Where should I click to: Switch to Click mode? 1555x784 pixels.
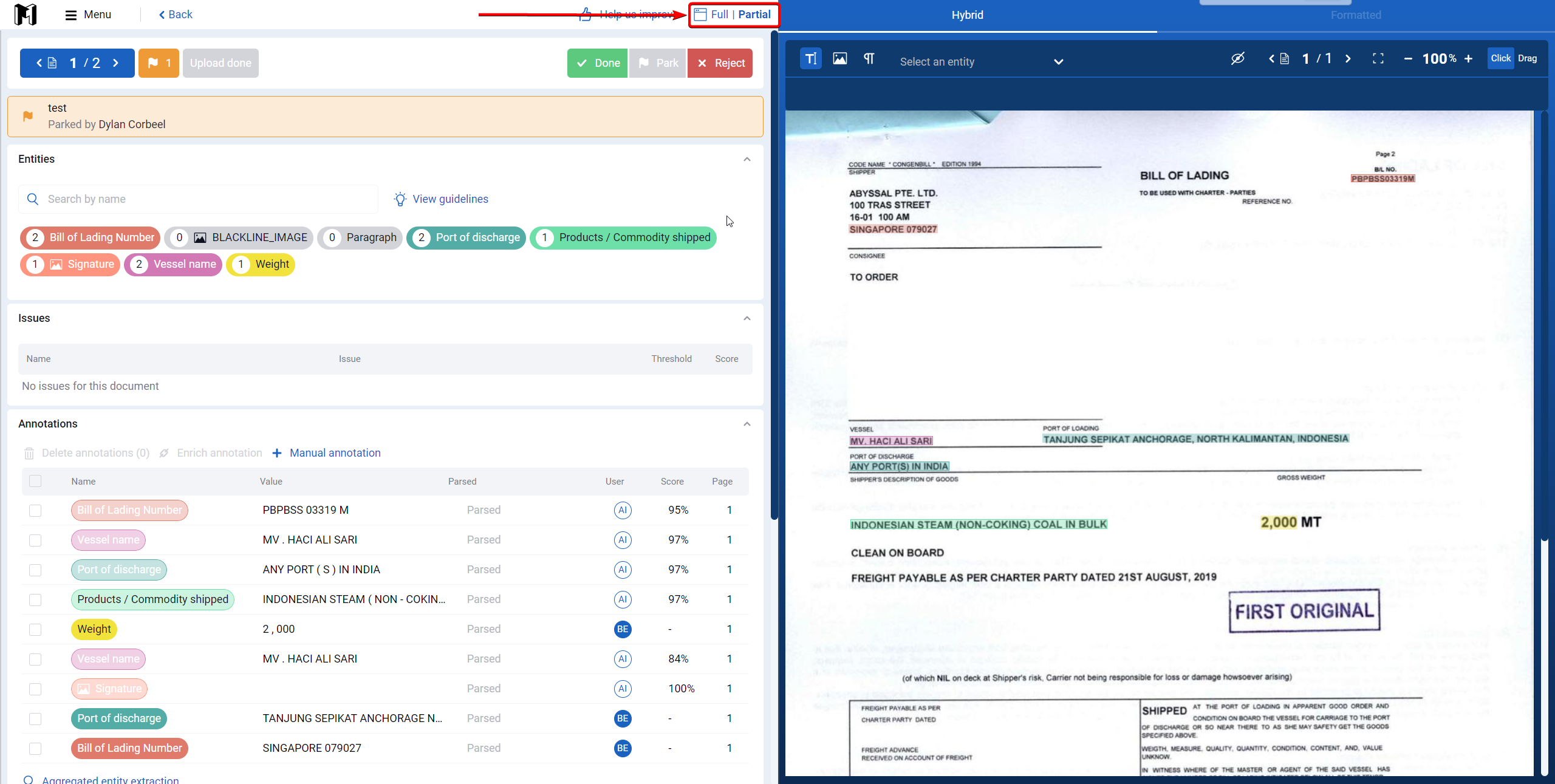(x=1500, y=58)
